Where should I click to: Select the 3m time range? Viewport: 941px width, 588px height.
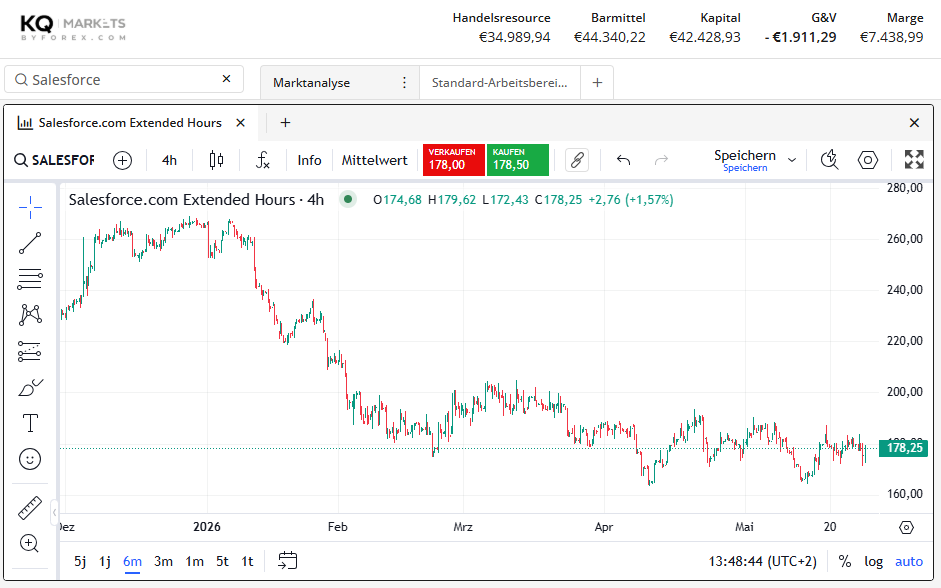point(163,561)
